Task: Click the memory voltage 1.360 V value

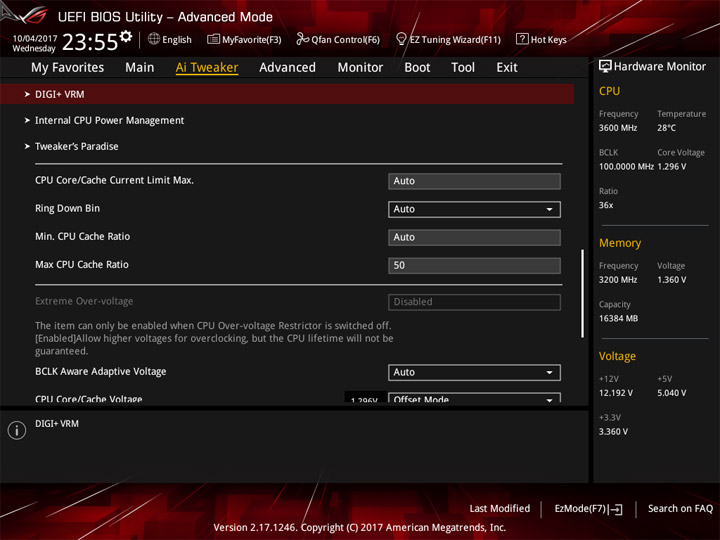Action: pos(672,280)
